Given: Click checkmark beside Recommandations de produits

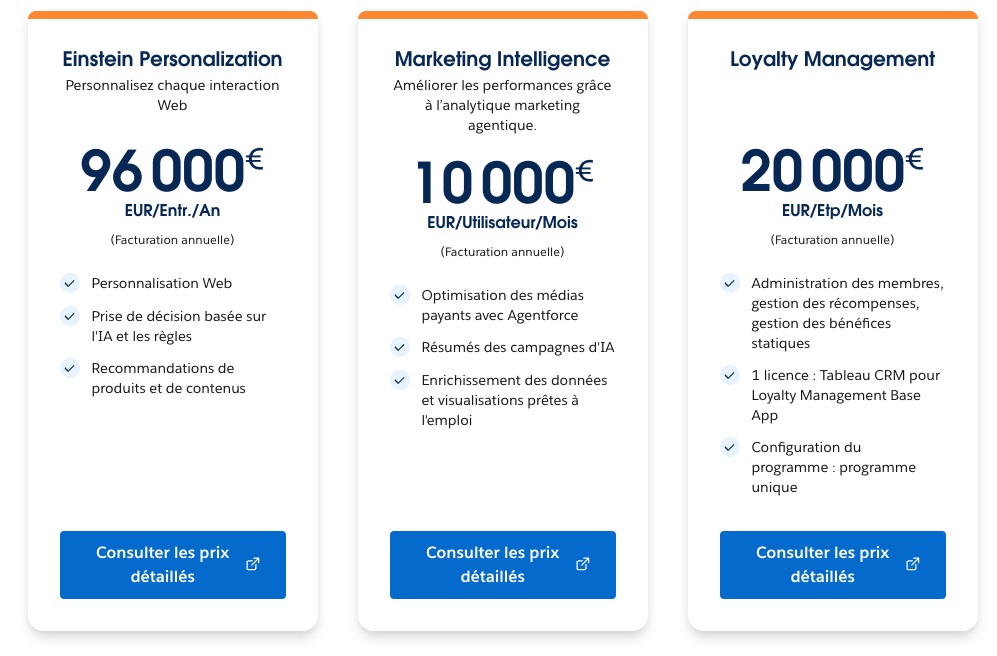Looking at the screenshot, I should pyautogui.click(x=70, y=368).
